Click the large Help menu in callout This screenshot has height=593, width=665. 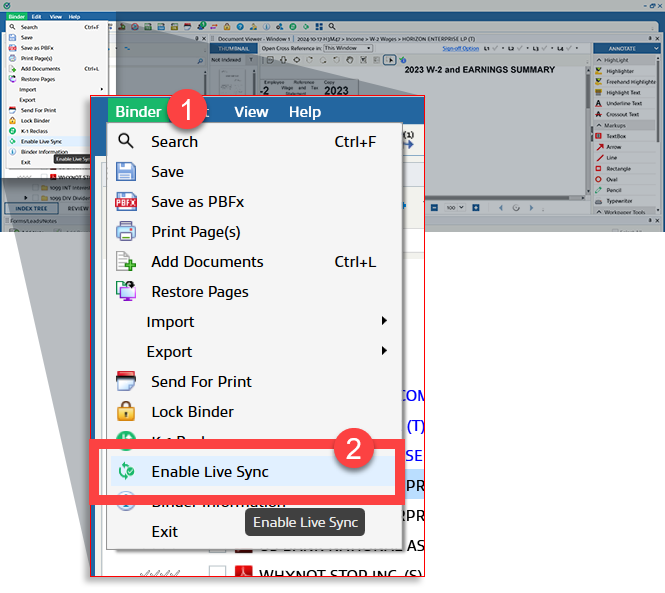(305, 112)
